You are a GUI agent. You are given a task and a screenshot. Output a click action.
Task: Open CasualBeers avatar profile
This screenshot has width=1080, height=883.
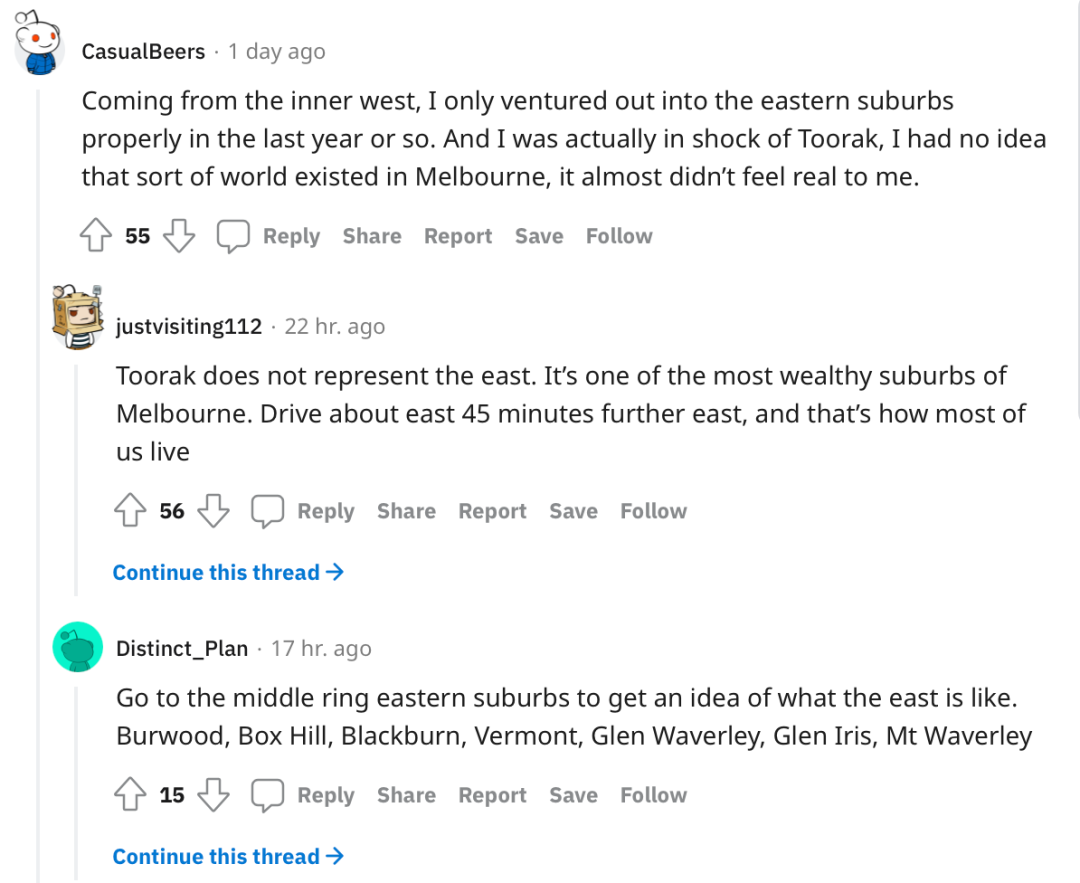tap(39, 43)
